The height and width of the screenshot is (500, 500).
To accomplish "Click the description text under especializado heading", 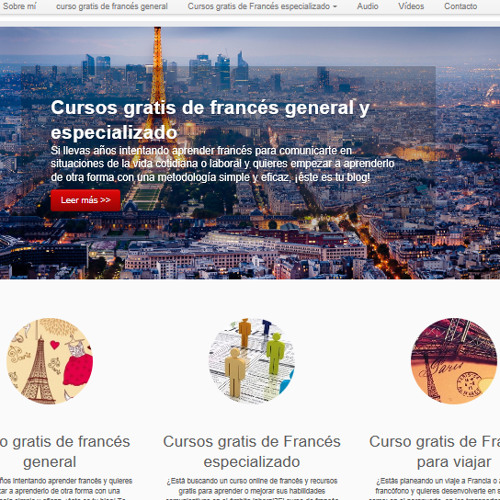I will [252, 488].
